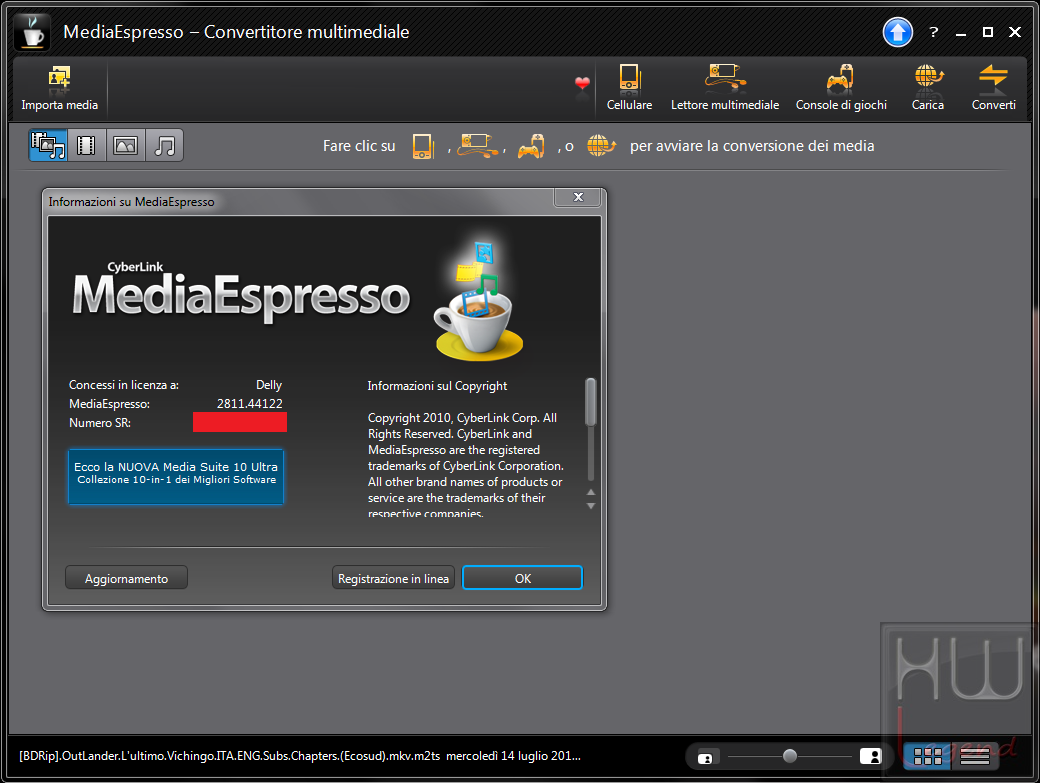Click the globe icon in instruction line
The image size is (1040, 783).
click(x=601, y=145)
